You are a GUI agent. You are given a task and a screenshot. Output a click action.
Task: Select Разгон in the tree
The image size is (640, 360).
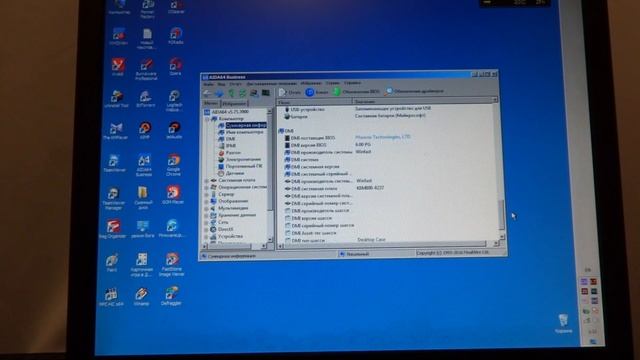tap(233, 153)
